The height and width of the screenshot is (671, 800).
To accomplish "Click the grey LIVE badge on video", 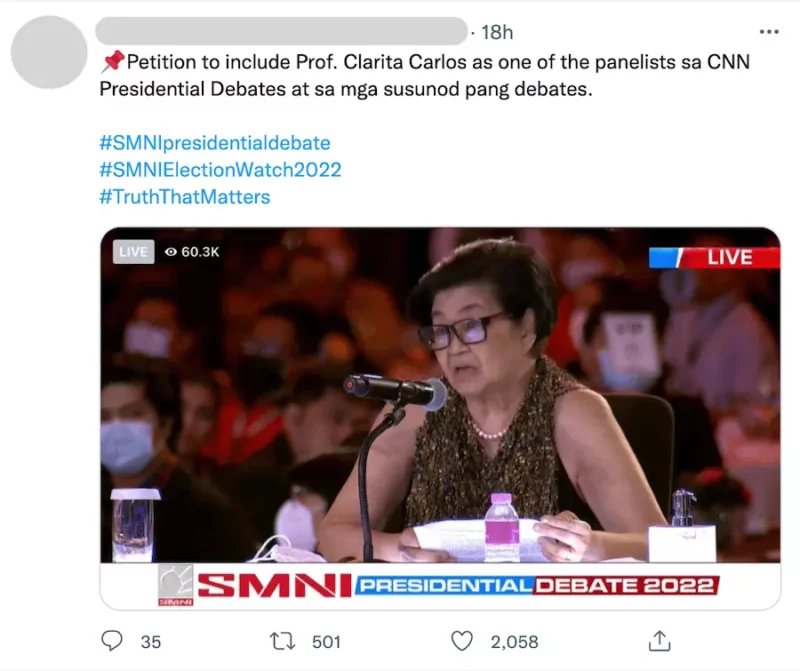I will pos(133,252).
